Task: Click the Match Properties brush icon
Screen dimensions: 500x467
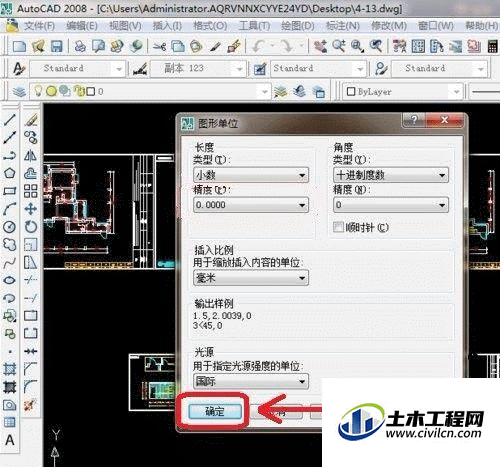Action: [215, 46]
